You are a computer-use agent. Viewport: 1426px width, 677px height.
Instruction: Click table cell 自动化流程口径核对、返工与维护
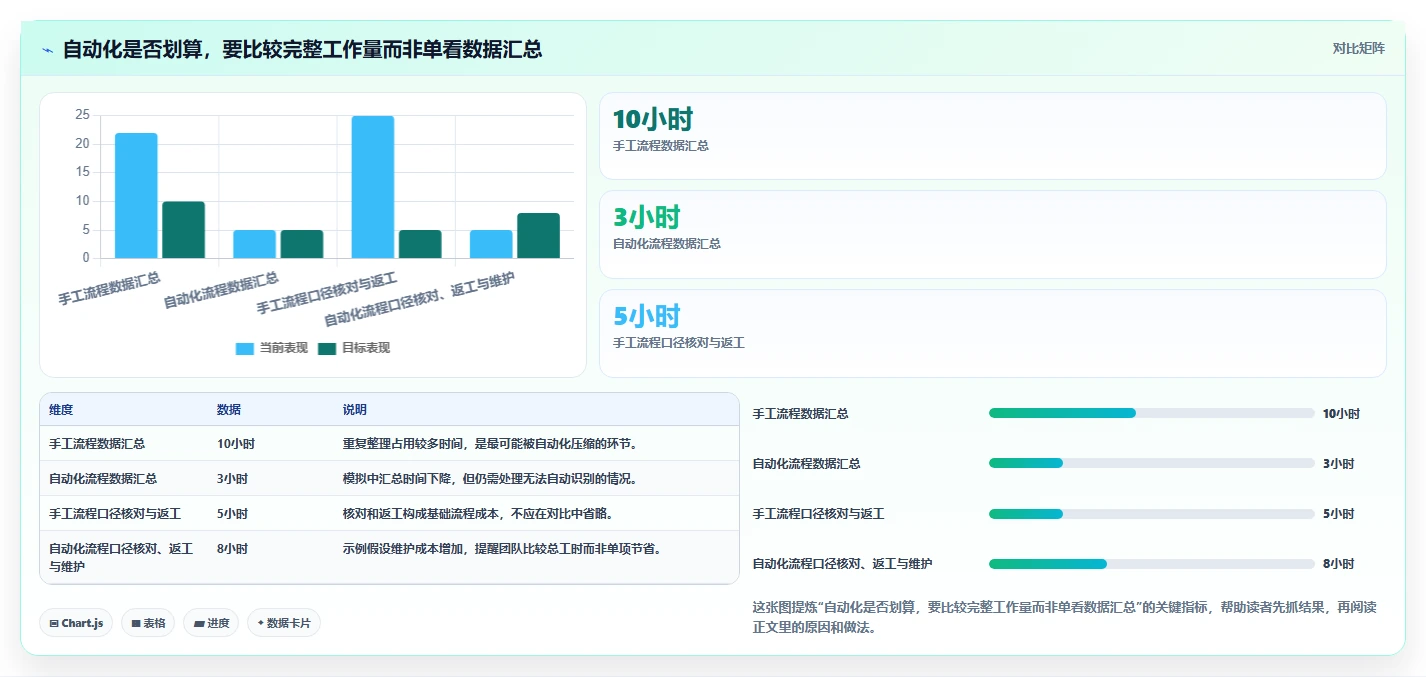[x=122, y=557]
